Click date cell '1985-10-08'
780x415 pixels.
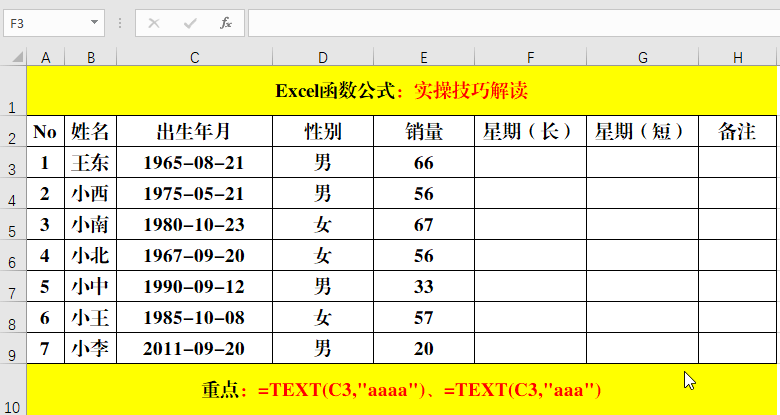point(195,317)
